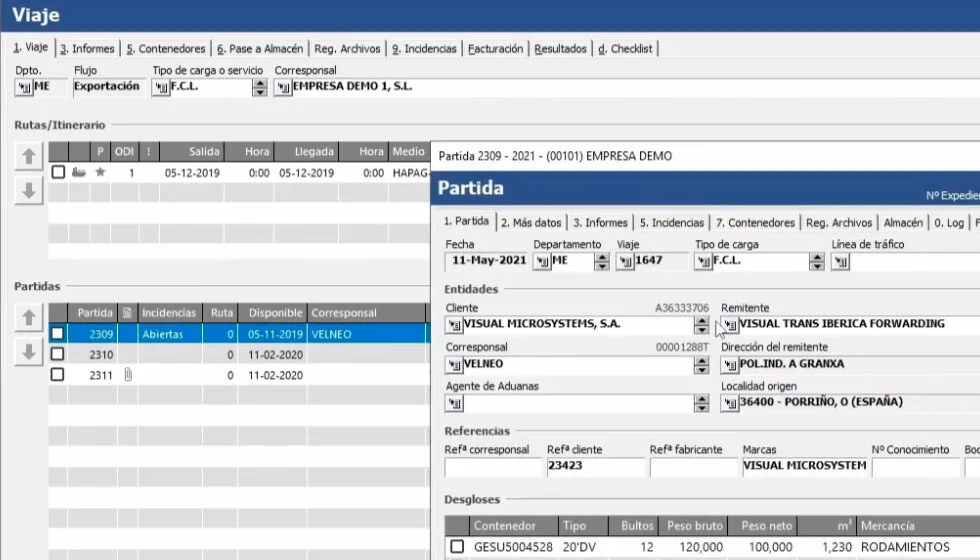Viewport: 980px width, 560px height.
Task: Click lookup icon beside Corresponsal VELNEO
Action: (x=454, y=364)
